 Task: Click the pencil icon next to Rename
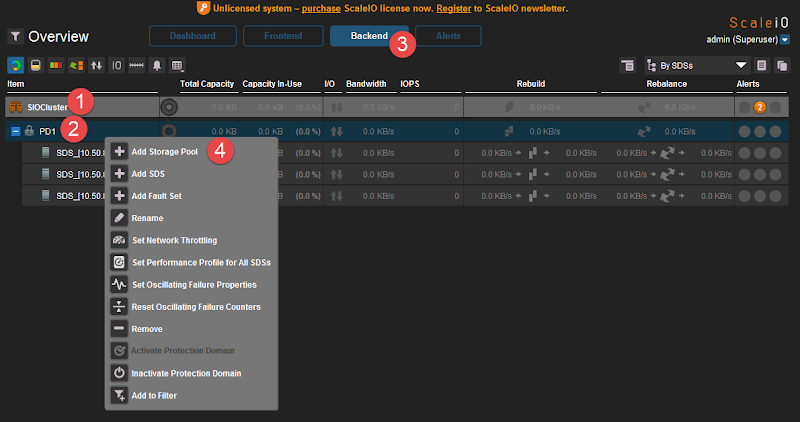coord(119,218)
